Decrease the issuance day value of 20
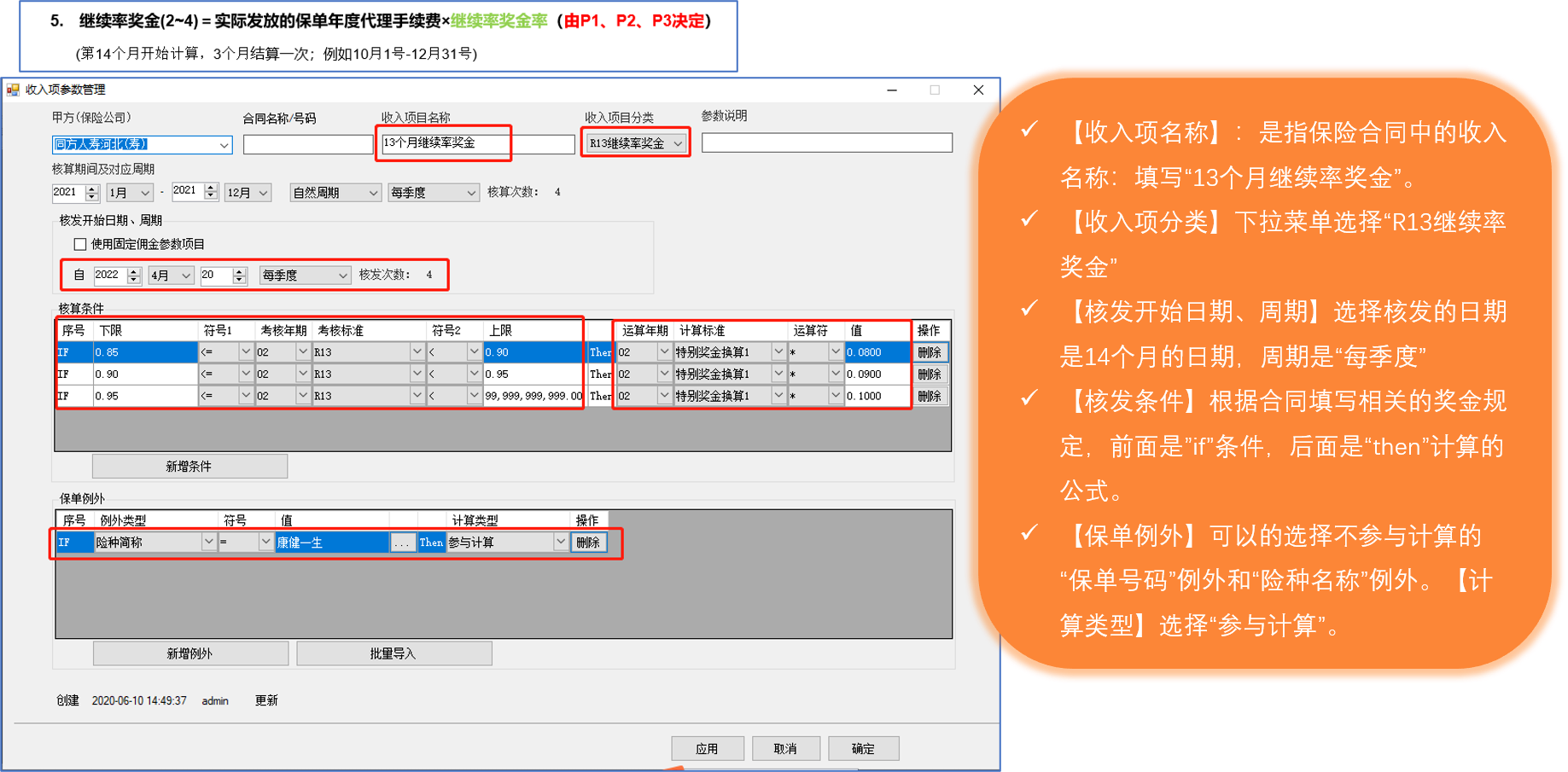The image size is (1568, 772). pyautogui.click(x=240, y=280)
